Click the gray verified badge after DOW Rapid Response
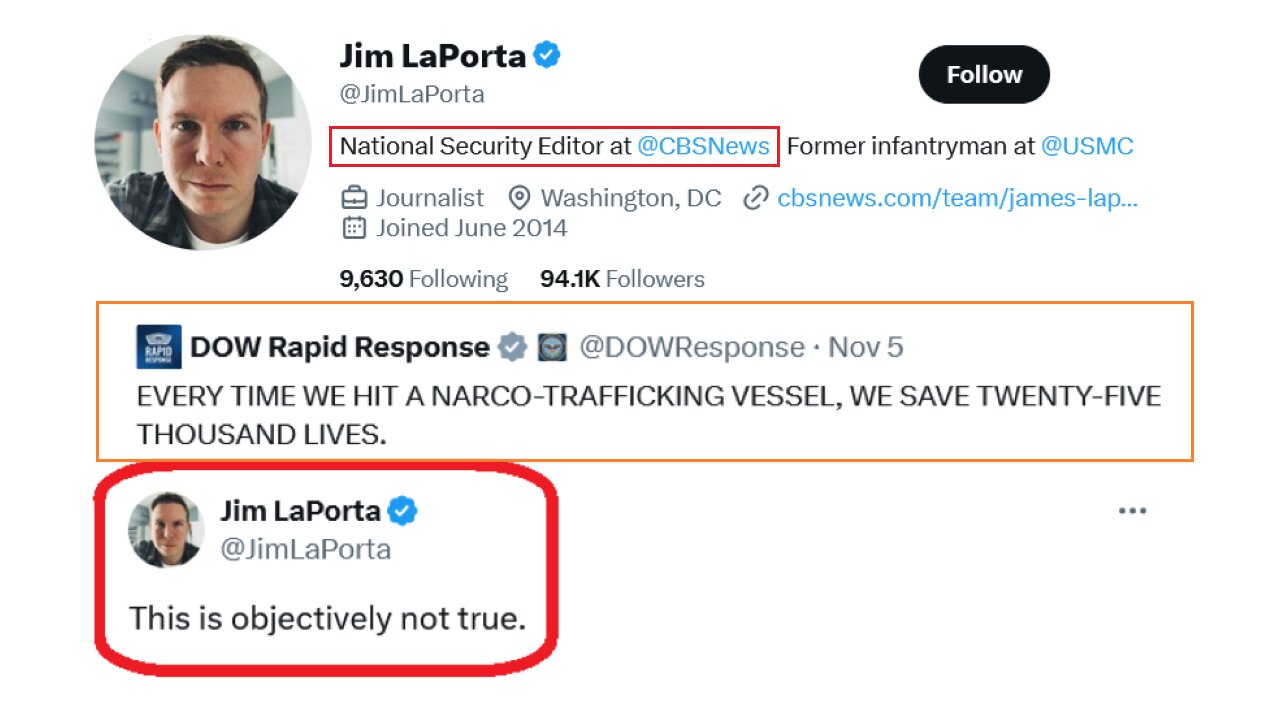The width and height of the screenshot is (1280, 720). pyautogui.click(x=513, y=348)
